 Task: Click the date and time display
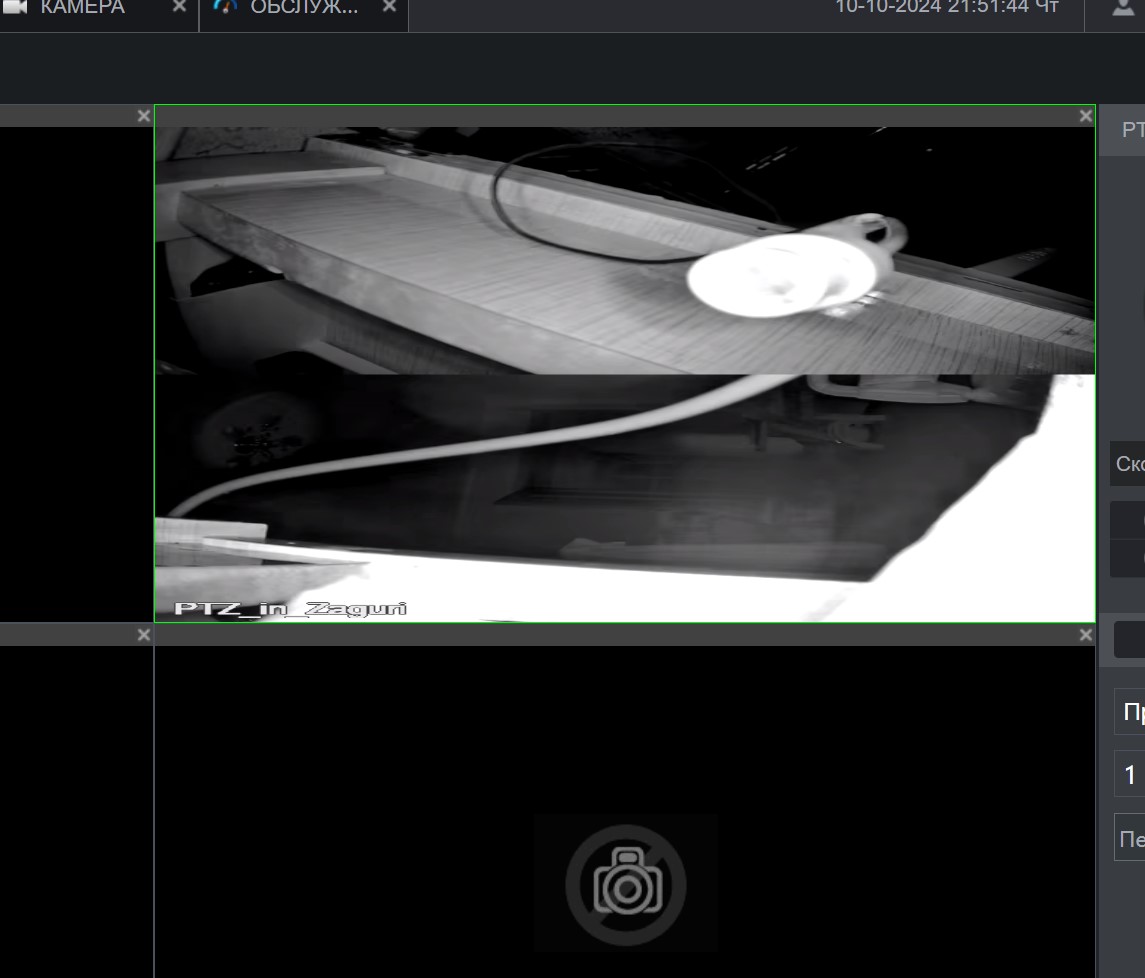(946, 8)
